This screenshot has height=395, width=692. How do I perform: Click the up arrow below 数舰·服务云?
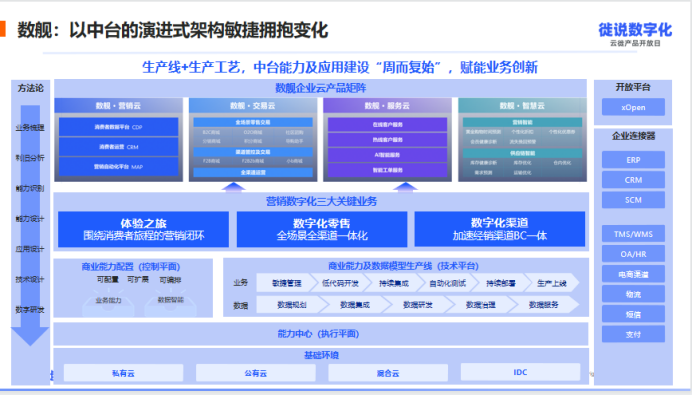[405, 187]
